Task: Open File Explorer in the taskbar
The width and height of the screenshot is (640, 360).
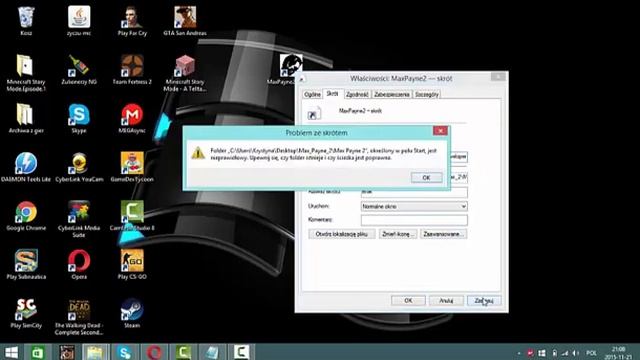Action: click(x=95, y=352)
